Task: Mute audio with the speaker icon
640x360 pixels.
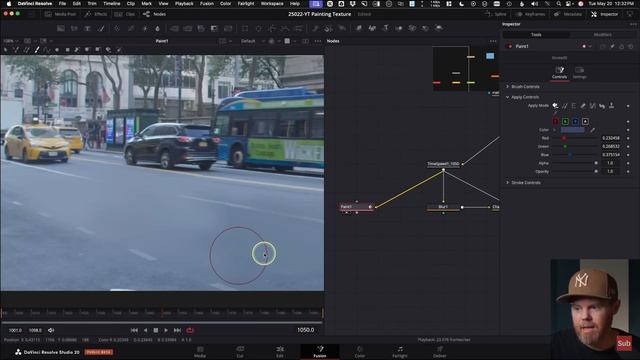Action: tap(51, 330)
